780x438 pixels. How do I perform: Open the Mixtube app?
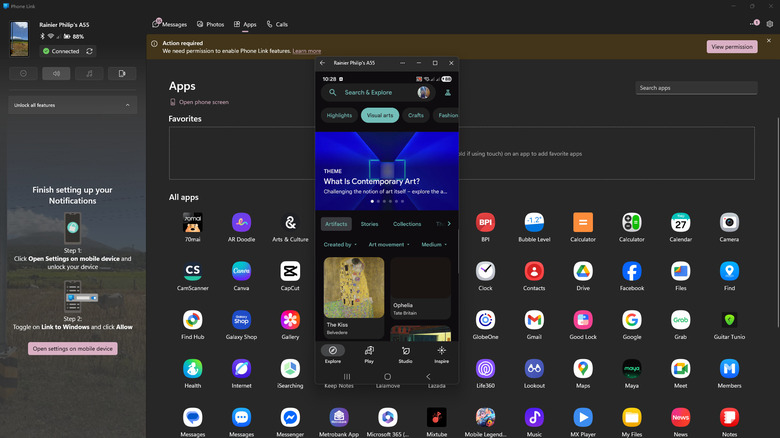[x=436, y=418]
